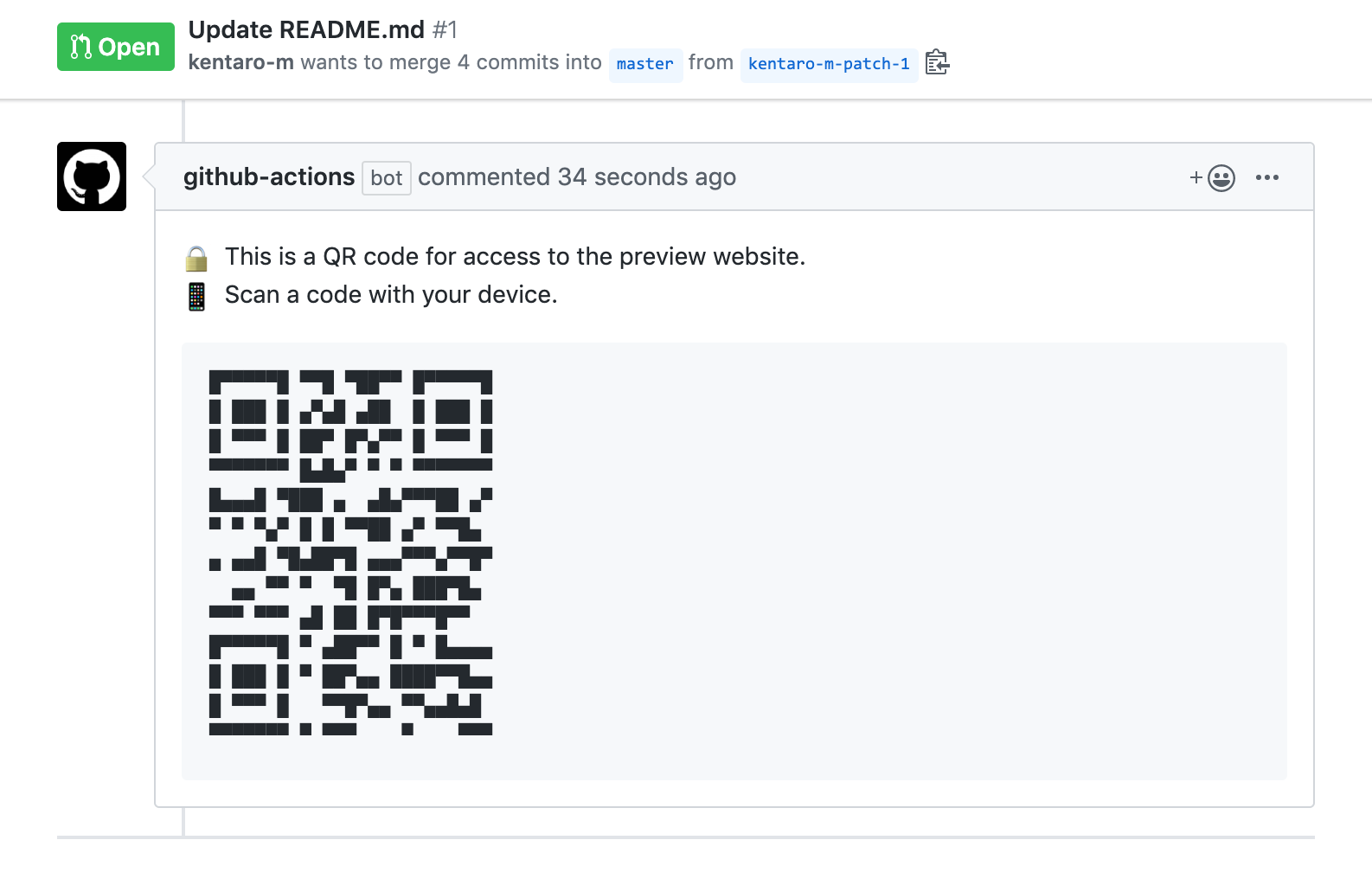1372x872 pixels.
Task: Click the kentaro-m author name
Action: click(x=240, y=63)
